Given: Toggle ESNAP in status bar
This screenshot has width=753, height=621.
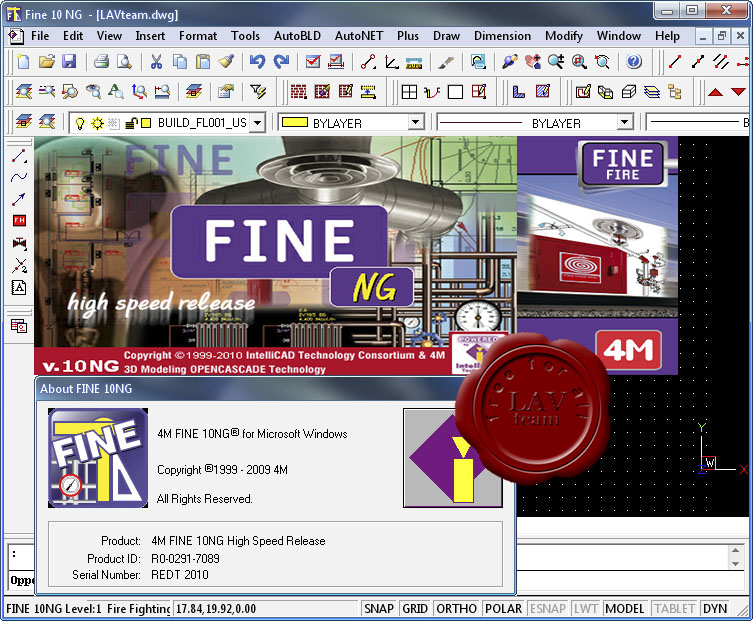Looking at the screenshot, I should [547, 609].
